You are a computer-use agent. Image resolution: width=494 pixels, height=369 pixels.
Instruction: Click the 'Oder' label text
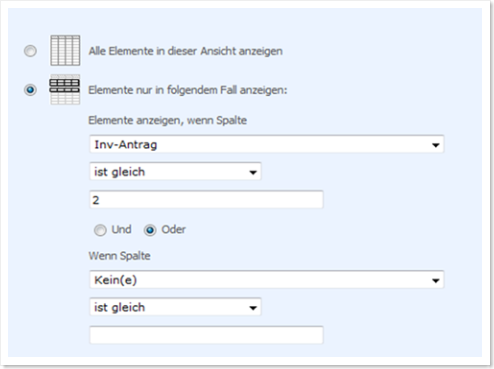point(173,229)
